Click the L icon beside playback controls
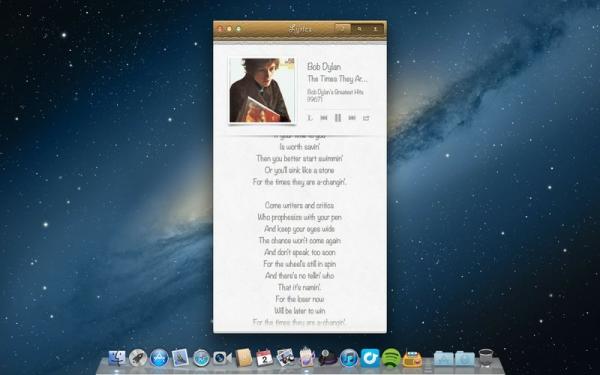 pyautogui.click(x=310, y=118)
